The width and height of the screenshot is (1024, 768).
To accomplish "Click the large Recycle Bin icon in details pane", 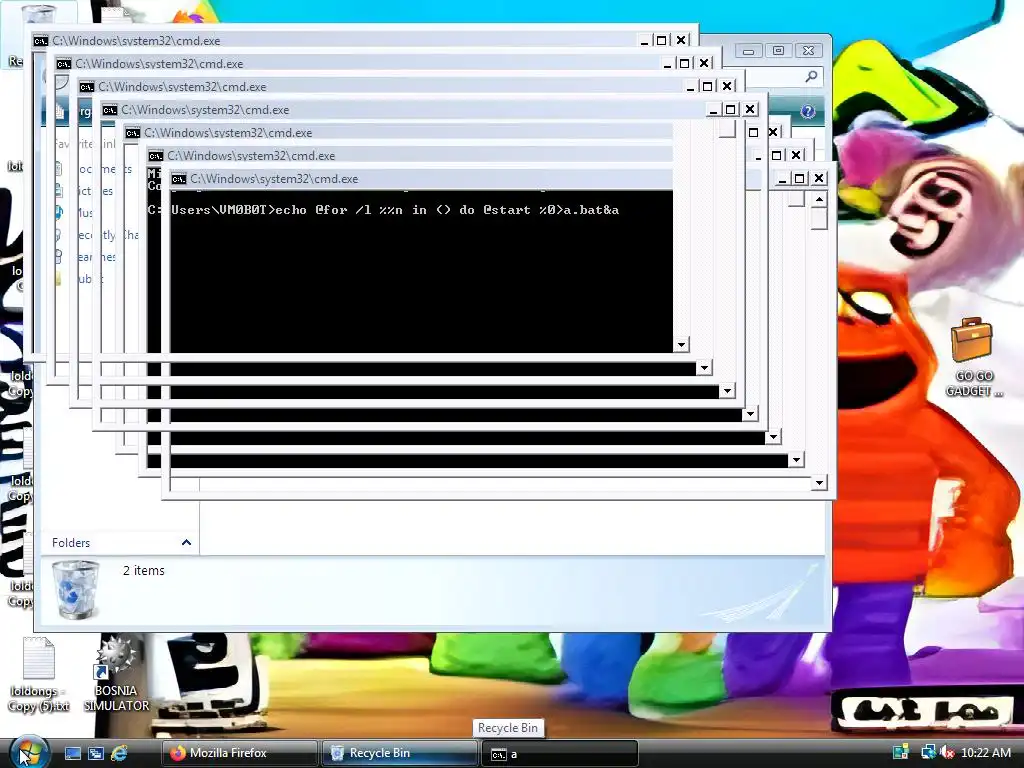I will (76, 590).
